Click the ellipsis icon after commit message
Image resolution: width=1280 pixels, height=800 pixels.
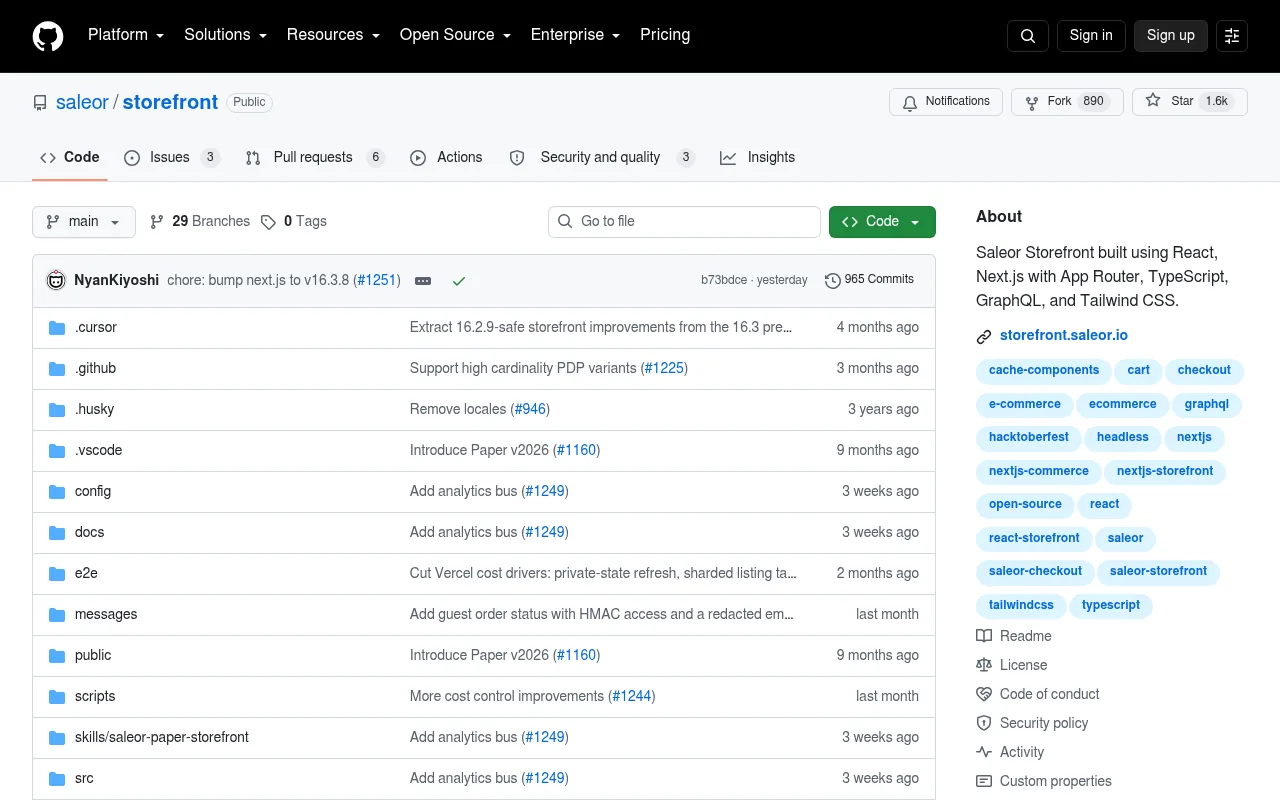[x=423, y=281]
